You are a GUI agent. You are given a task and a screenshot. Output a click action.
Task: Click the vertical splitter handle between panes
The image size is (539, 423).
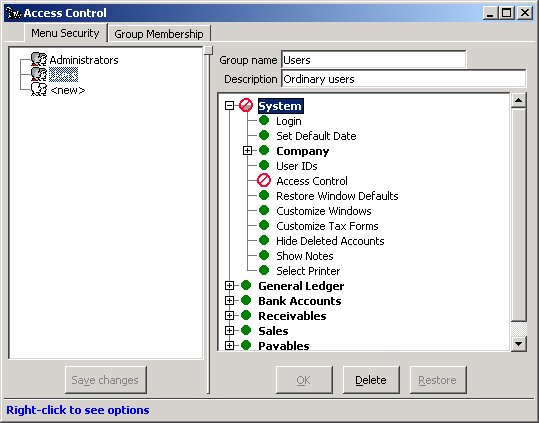pyautogui.click(x=208, y=51)
